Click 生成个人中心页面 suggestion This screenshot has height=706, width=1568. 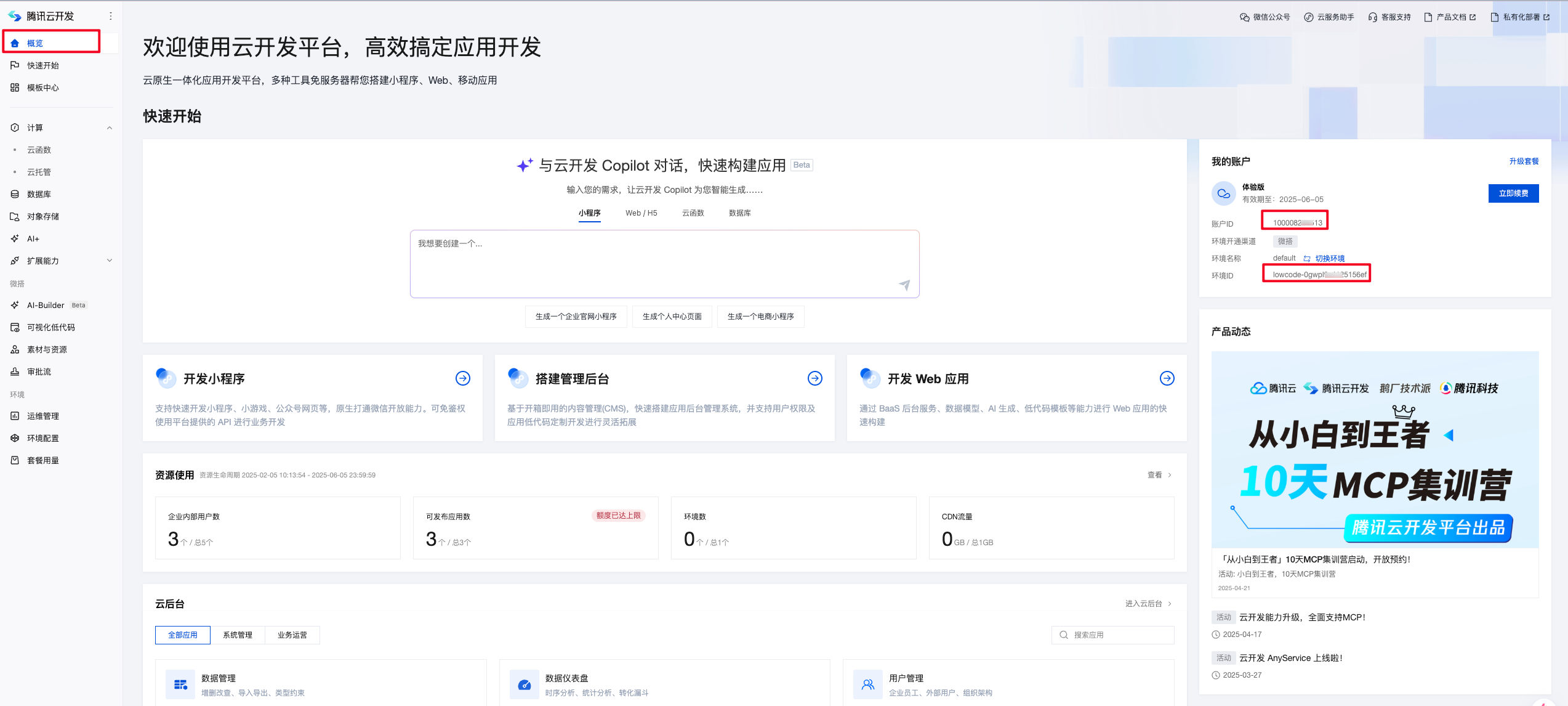pyautogui.click(x=672, y=317)
